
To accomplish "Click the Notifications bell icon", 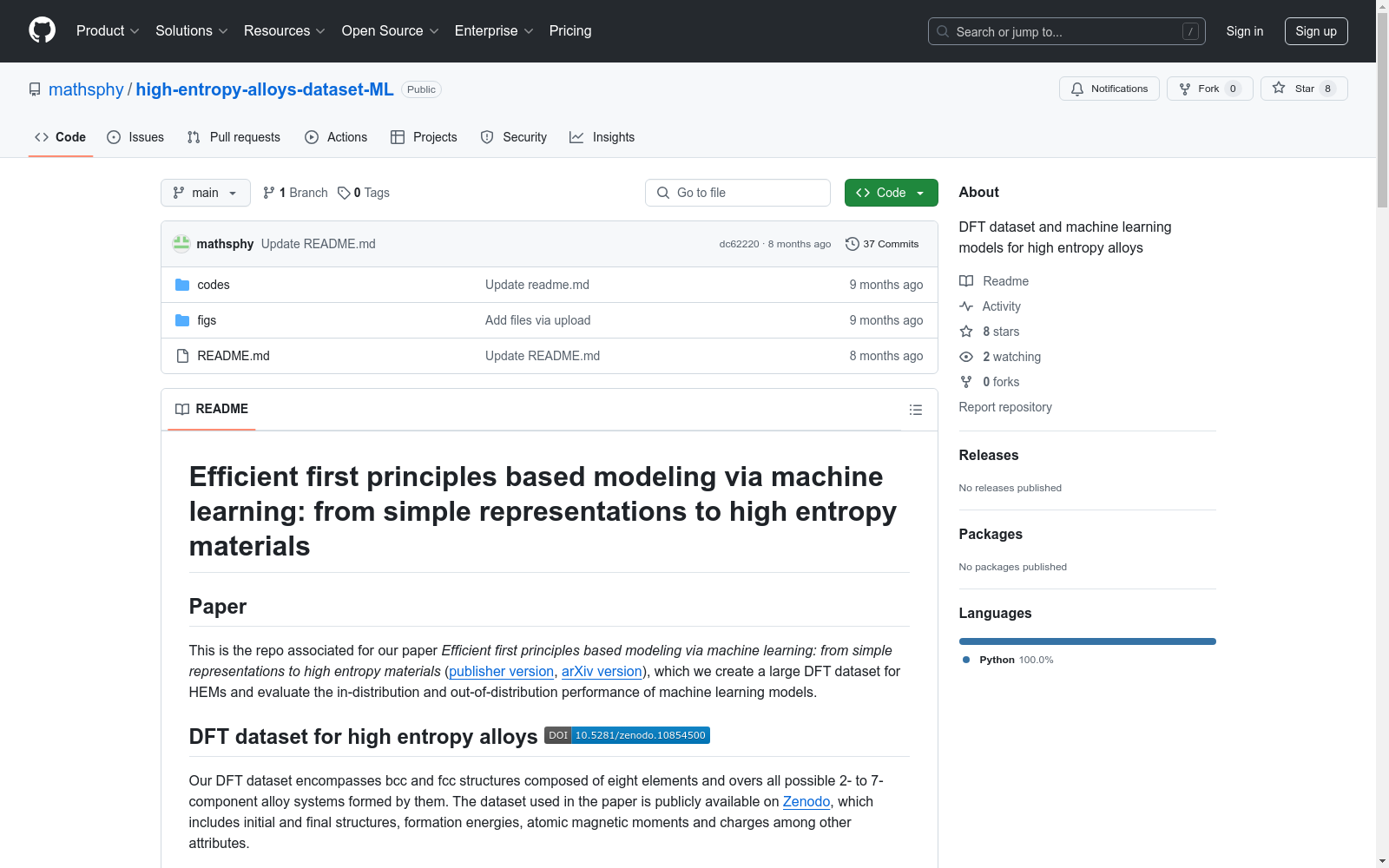I will point(1077,89).
